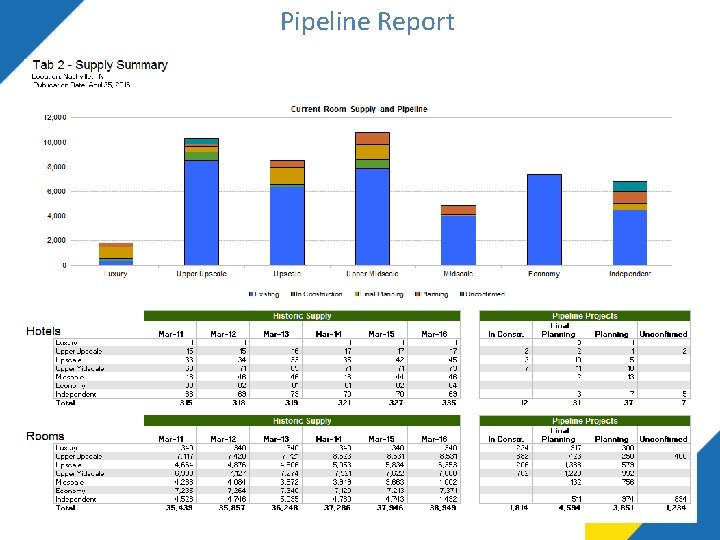720x540 pixels.
Task: Click the Mar-15 column header in Rooms table
Action: 381,439
